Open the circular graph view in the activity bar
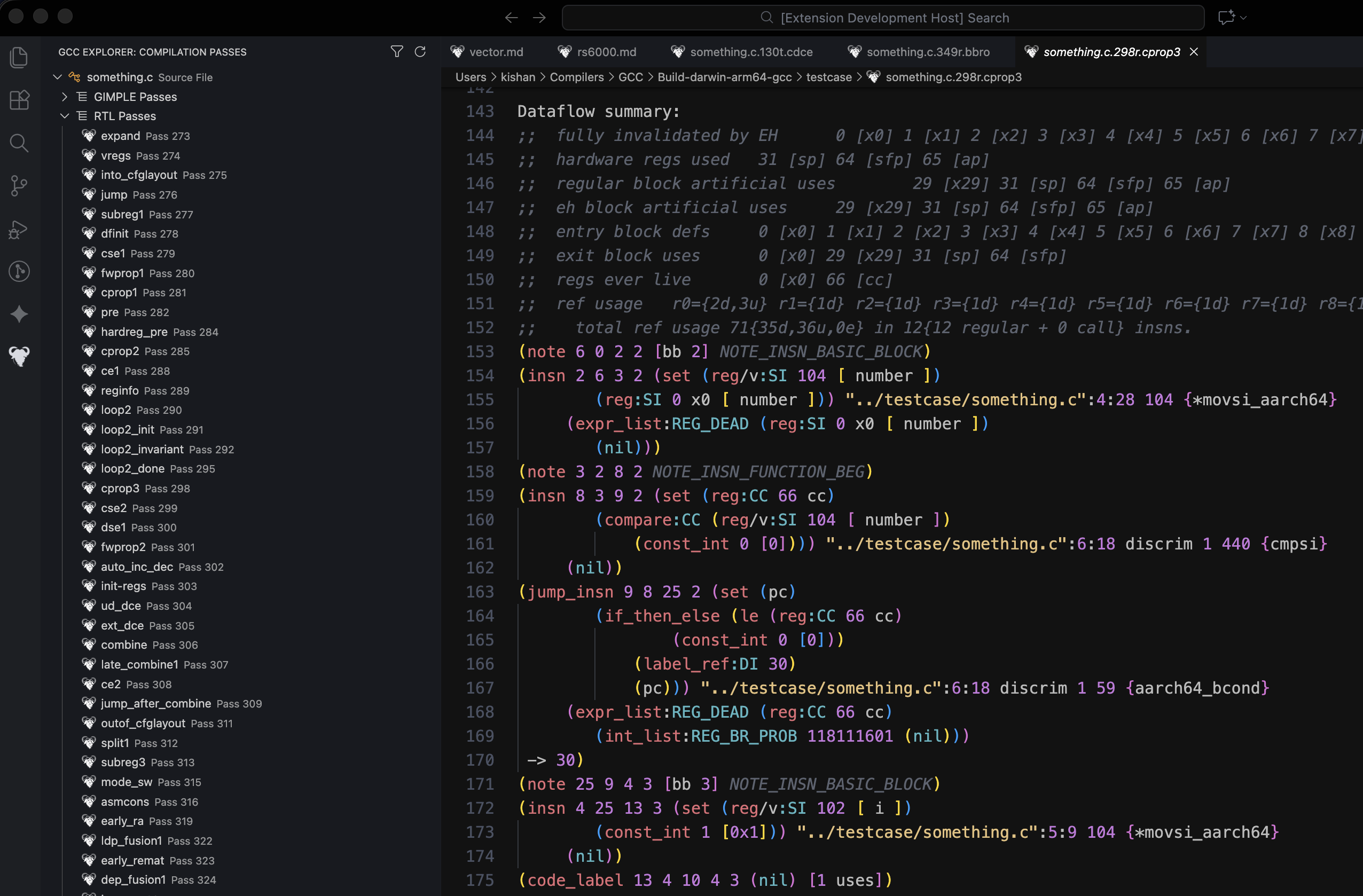This screenshot has height=896, width=1363. (x=19, y=271)
